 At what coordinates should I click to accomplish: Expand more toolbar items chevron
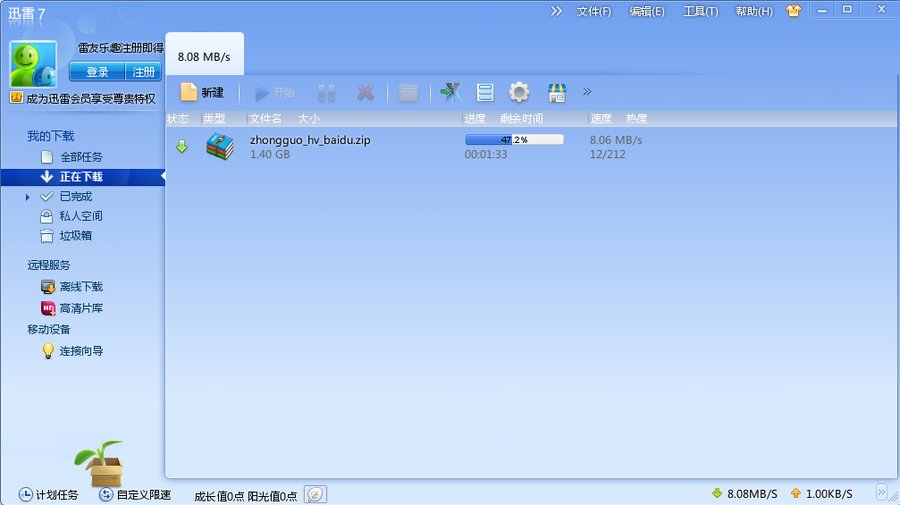tap(587, 92)
